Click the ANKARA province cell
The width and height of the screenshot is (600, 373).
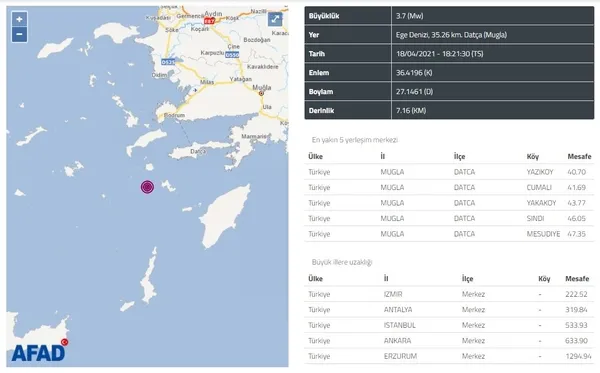point(397,341)
